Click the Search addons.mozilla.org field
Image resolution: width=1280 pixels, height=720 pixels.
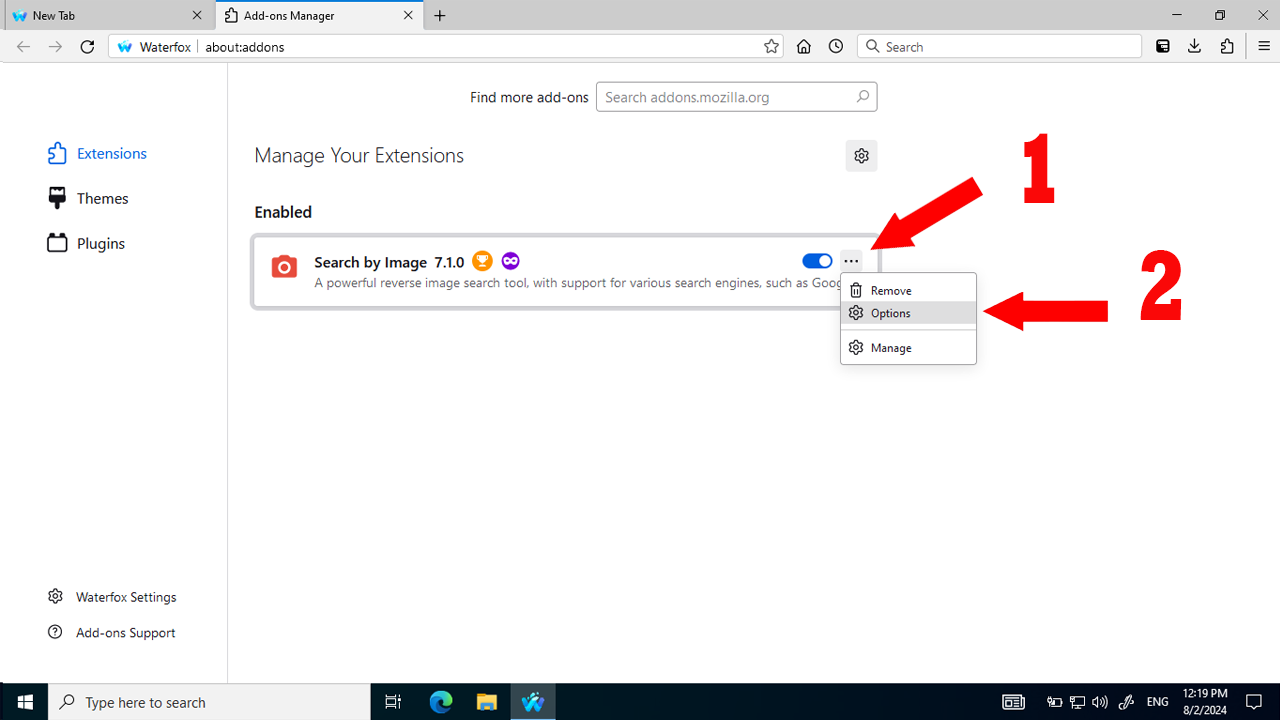[x=736, y=97]
